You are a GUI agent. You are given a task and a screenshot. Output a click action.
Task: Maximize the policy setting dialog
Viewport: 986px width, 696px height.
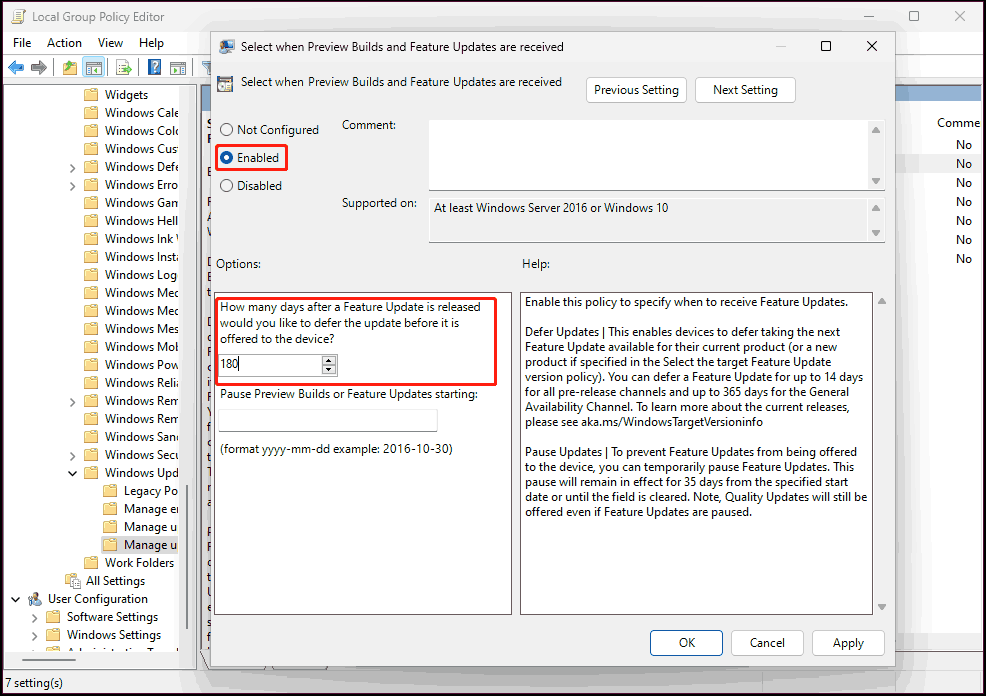pos(826,46)
